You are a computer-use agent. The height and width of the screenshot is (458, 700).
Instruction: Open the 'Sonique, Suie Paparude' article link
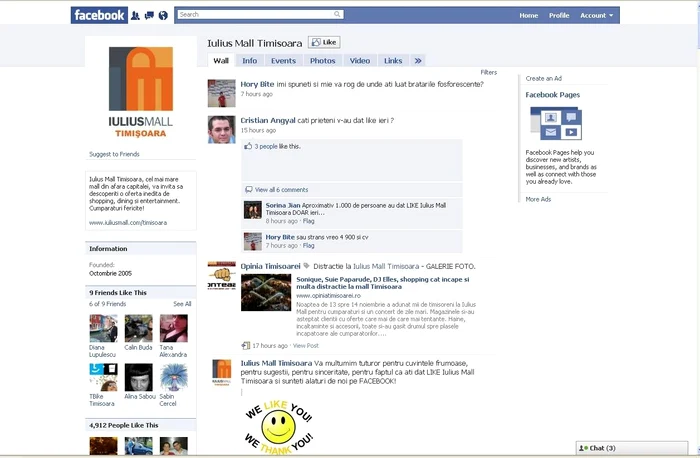coord(383,283)
